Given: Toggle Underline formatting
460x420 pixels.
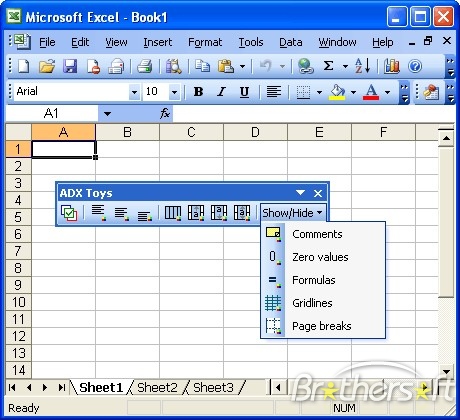Looking at the screenshot, I should pyautogui.click(x=244, y=92).
